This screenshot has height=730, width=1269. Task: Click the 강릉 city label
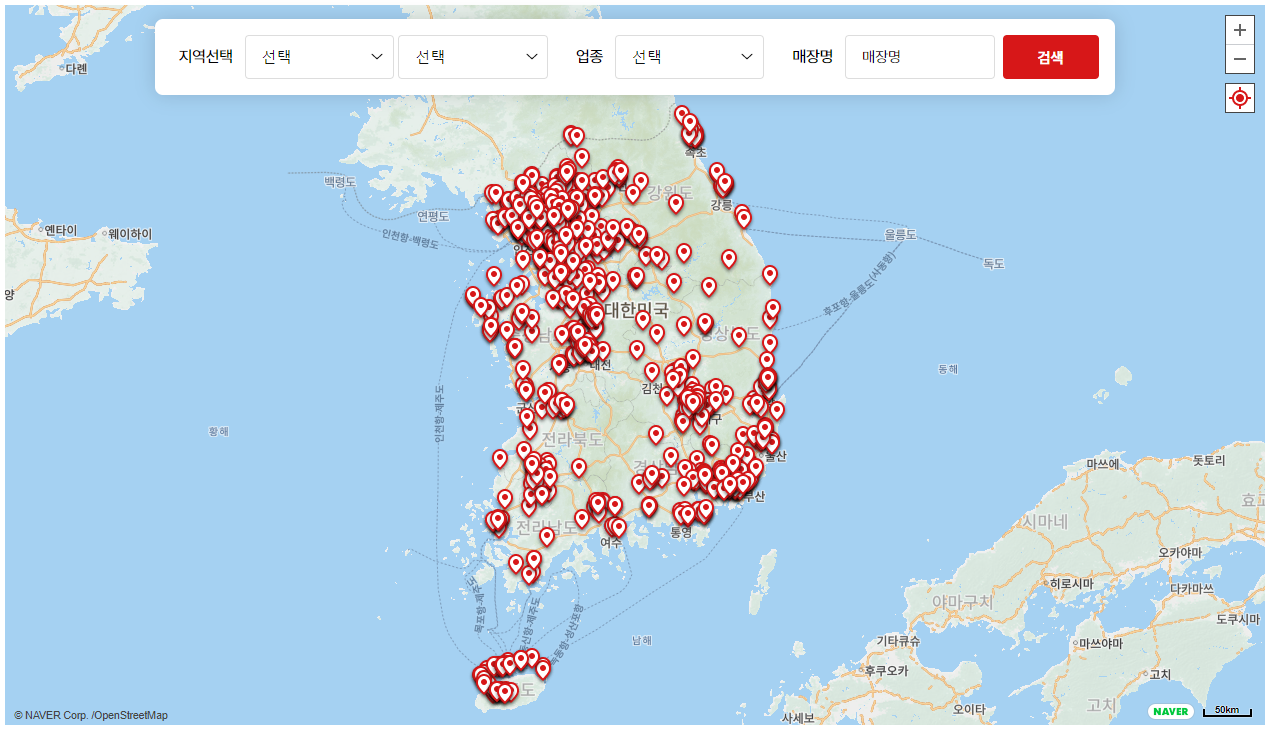click(x=722, y=204)
